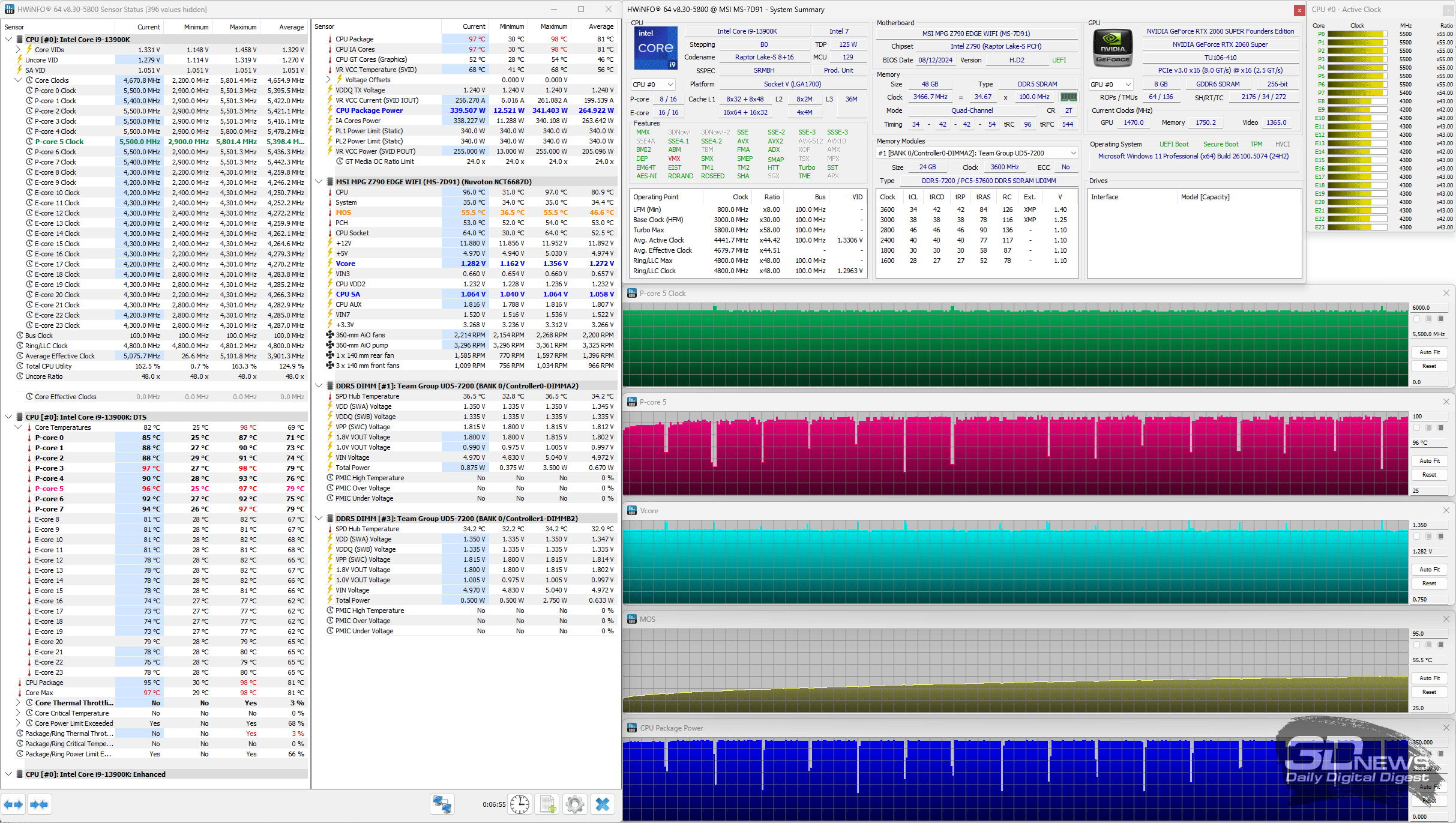Click light color swatch in P-core 5 Clock graph

click(x=1417, y=319)
